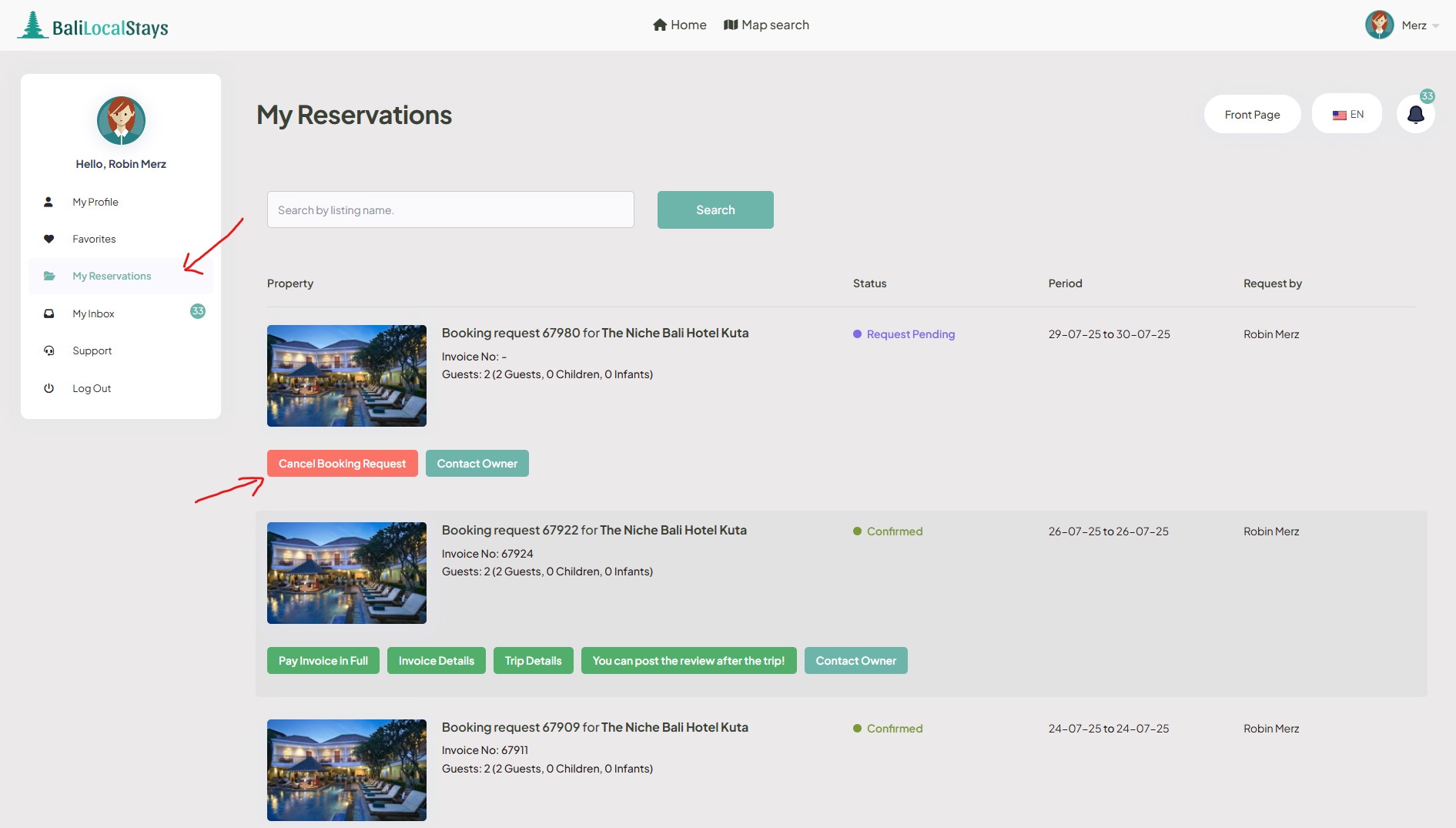Click Invoice No: 67911 text

click(485, 750)
